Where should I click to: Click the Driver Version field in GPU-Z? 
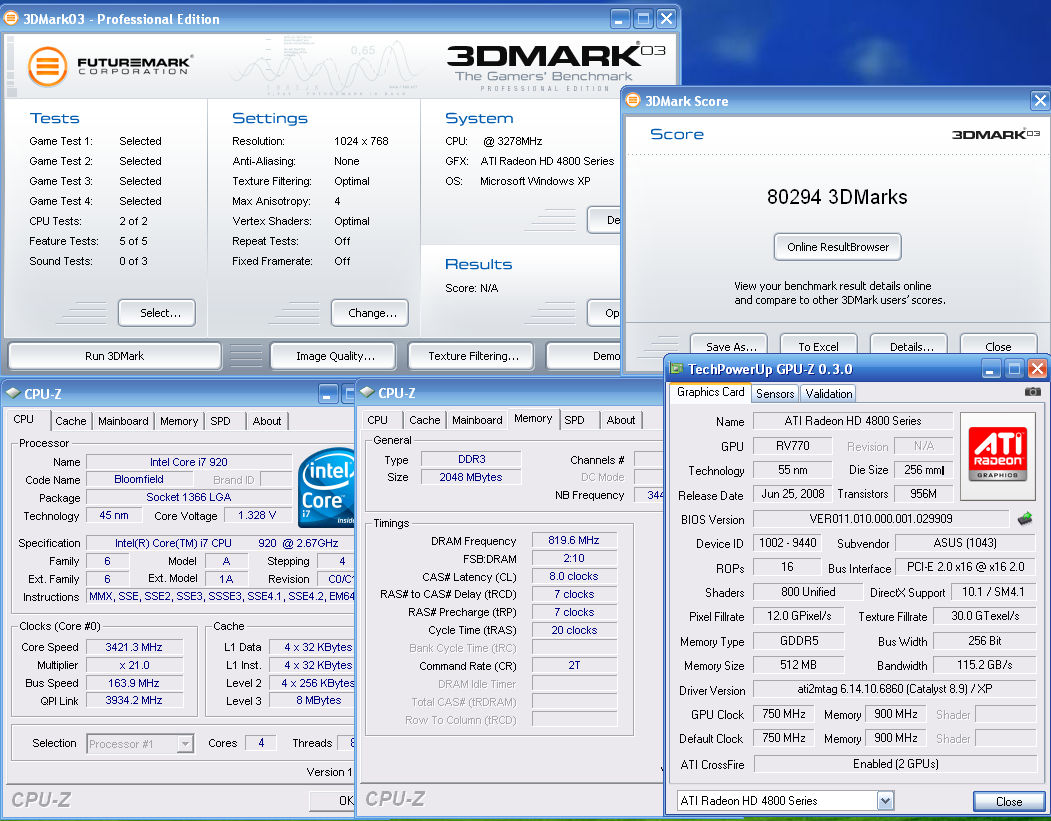(895, 689)
